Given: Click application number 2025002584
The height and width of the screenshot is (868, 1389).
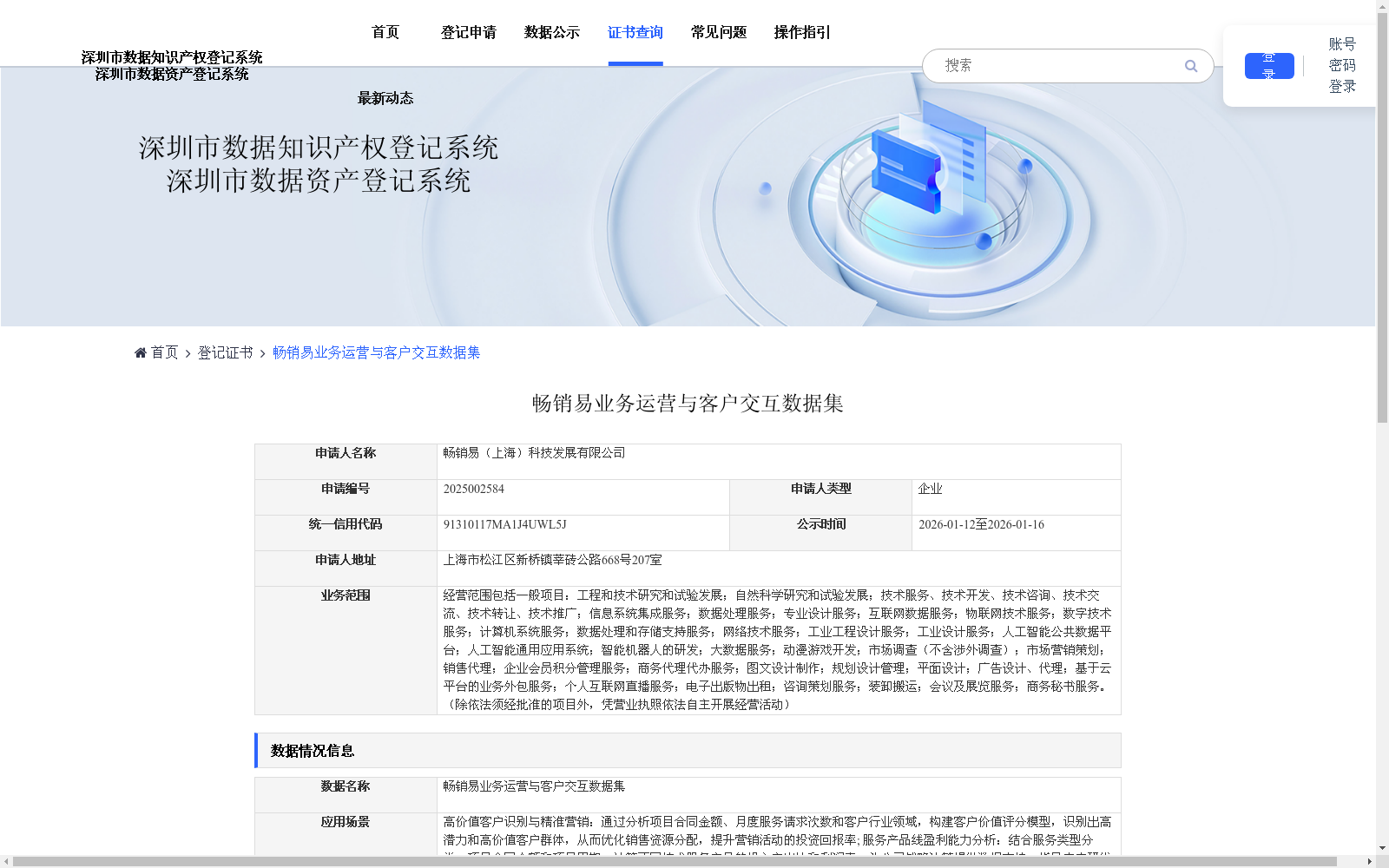Looking at the screenshot, I should [474, 489].
